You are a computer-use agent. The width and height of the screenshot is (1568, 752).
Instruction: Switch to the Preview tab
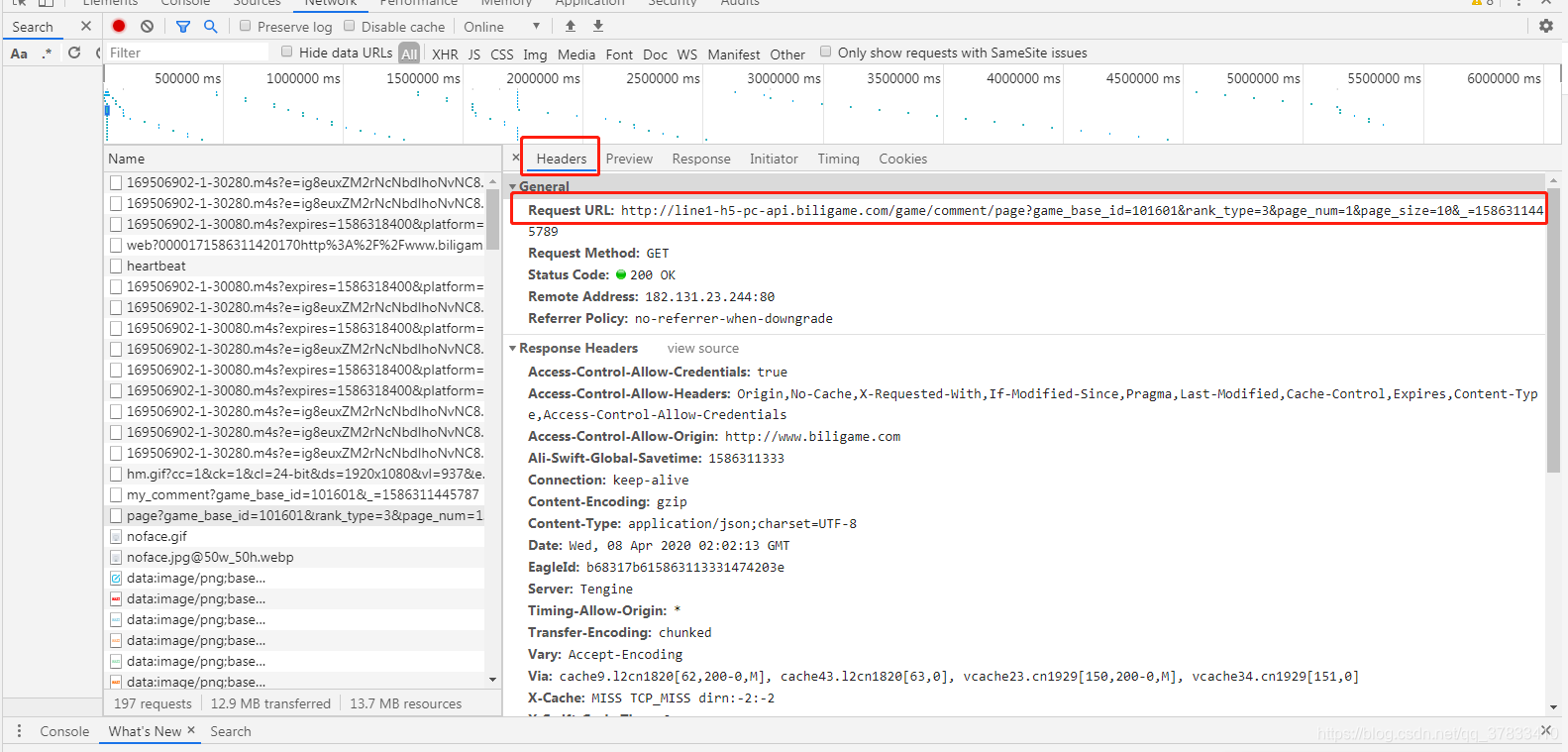(x=629, y=159)
